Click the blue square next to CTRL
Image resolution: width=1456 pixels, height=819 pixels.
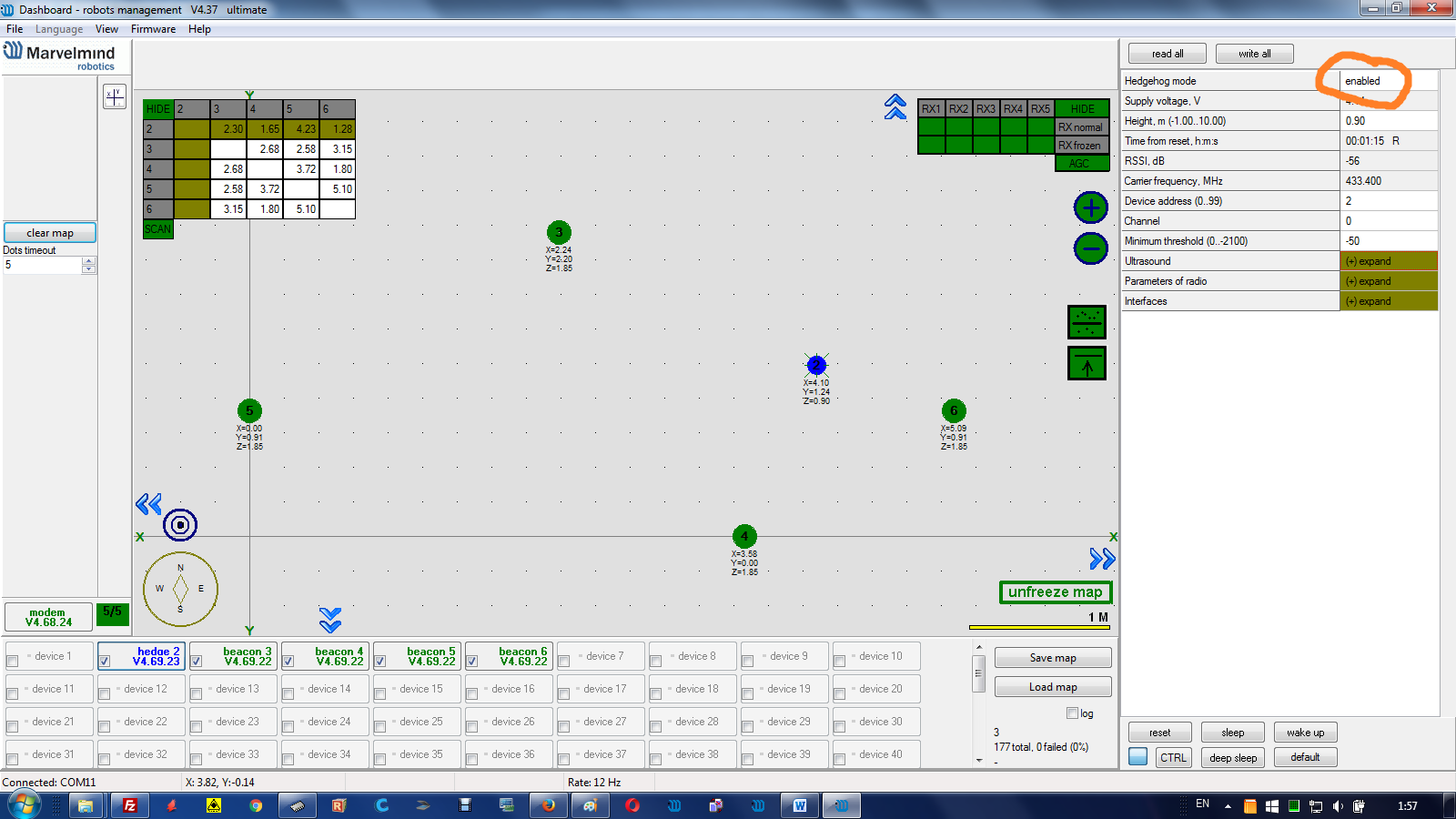1137,756
